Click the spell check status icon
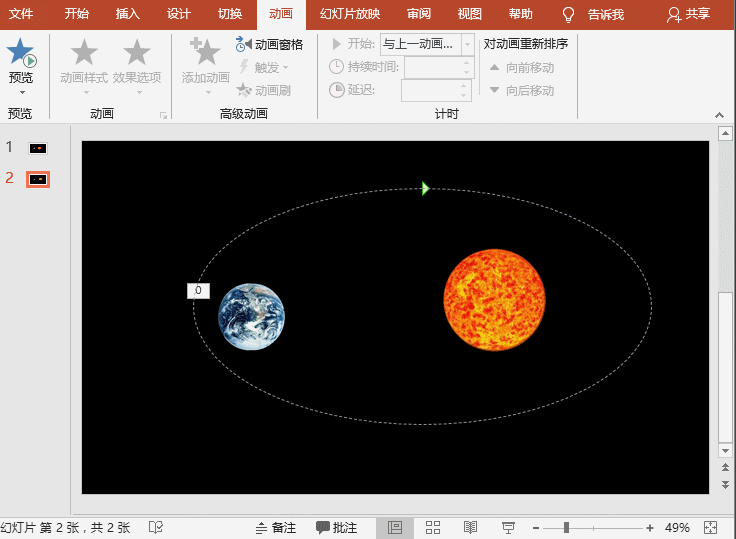736x539 pixels. 156,528
